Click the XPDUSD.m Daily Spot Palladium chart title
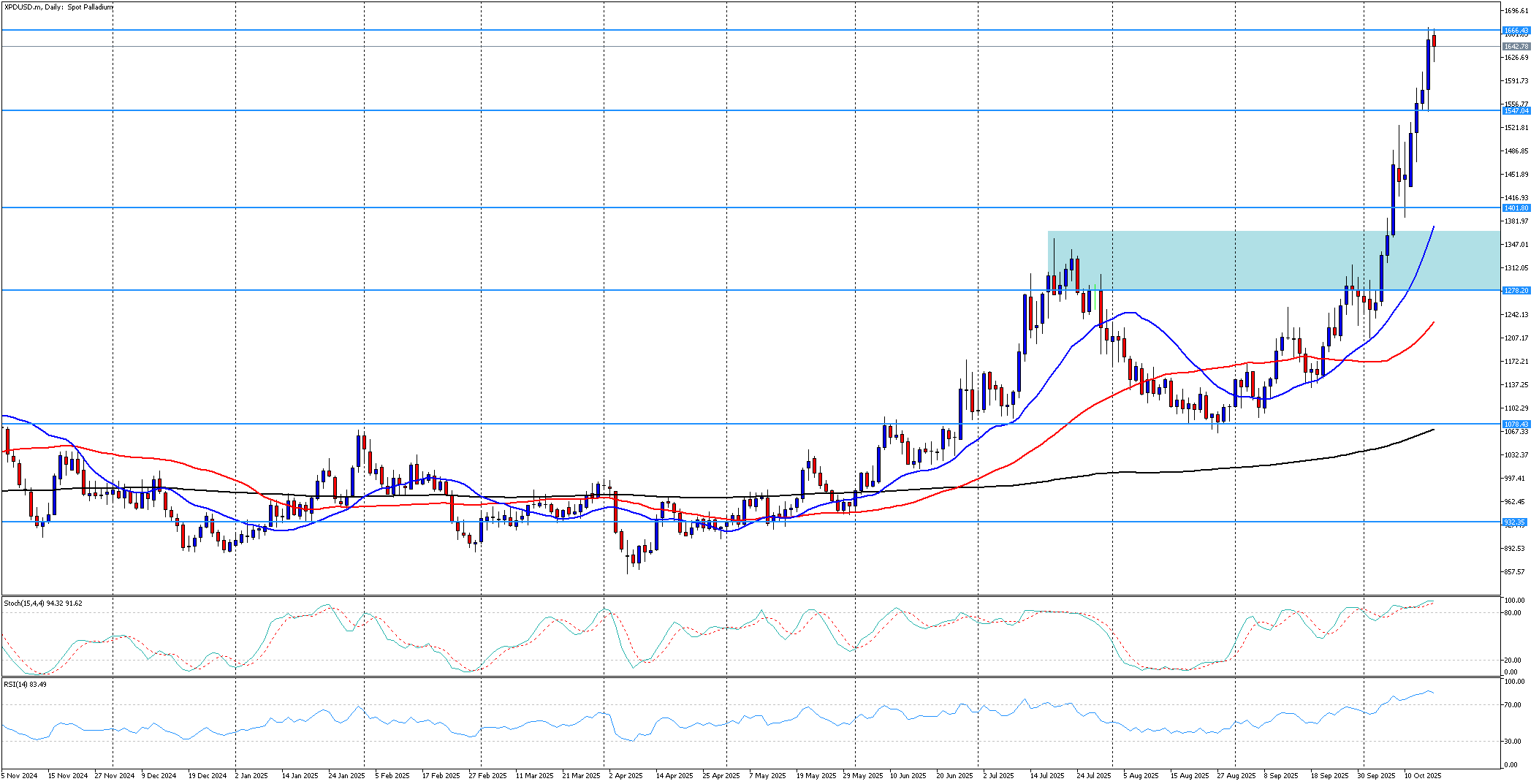 [59, 7]
